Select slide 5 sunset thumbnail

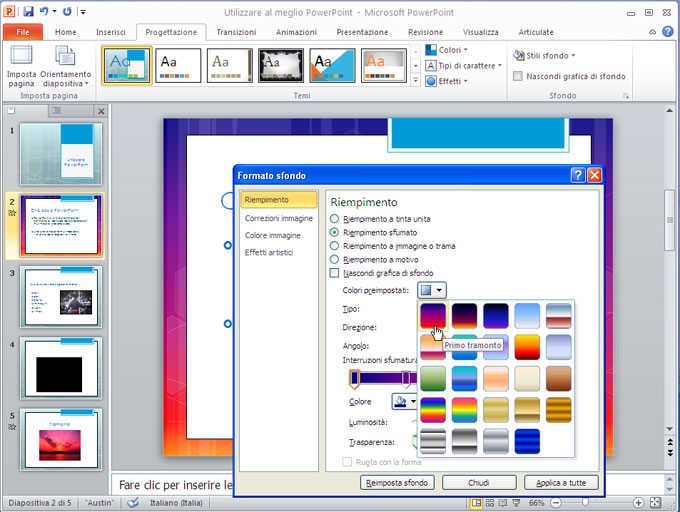[61, 440]
